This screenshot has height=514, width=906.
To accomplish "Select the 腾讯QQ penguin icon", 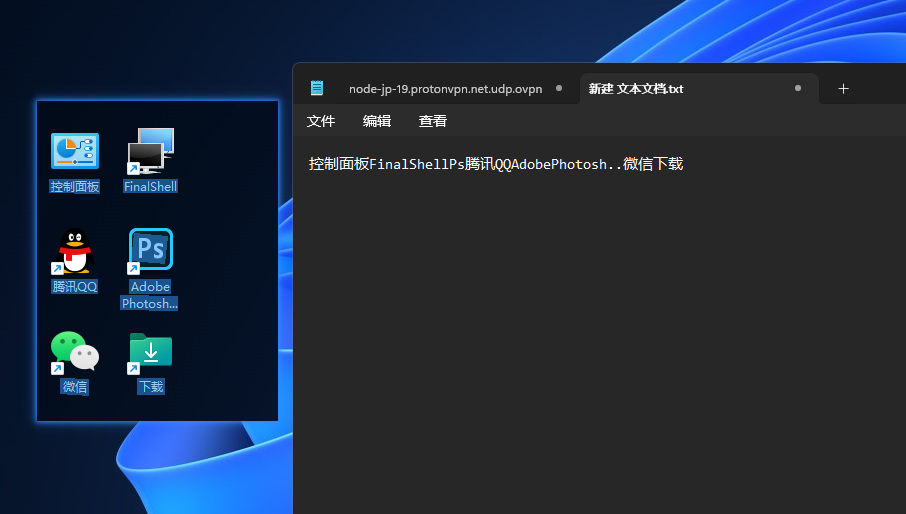I will (75, 251).
